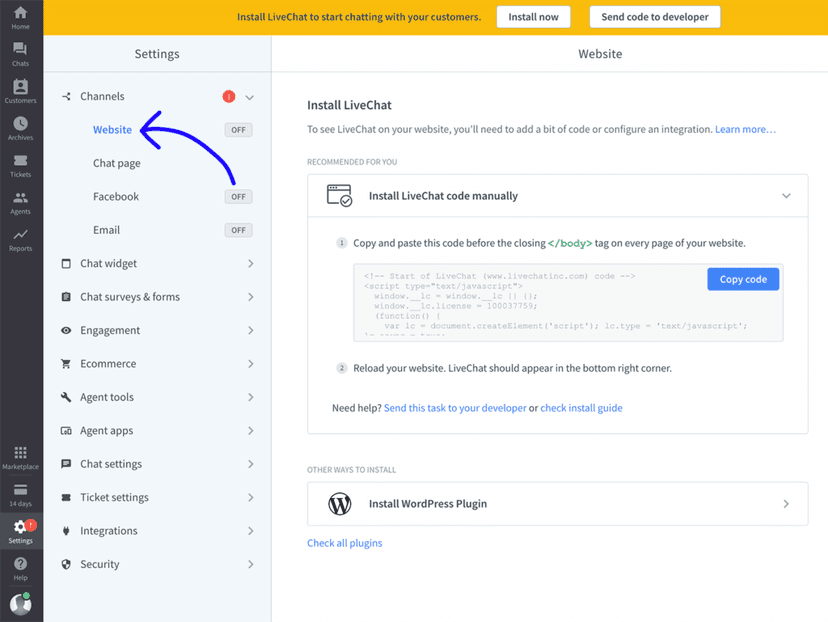View Reports via the chart icon
Image resolution: width=828 pixels, height=622 pixels.
[20, 240]
